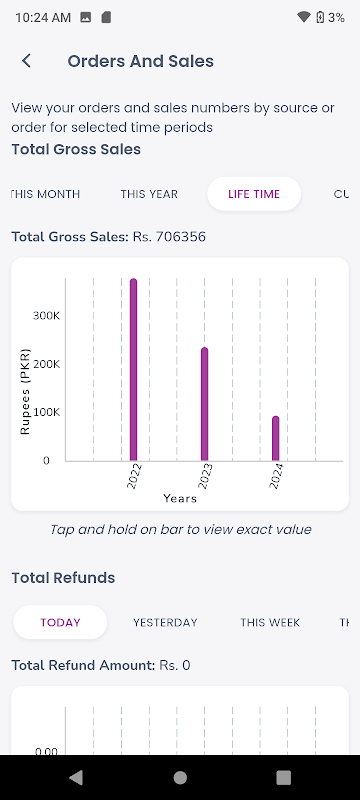Tap the Wi-Fi status icon

pyautogui.click(x=304, y=17)
